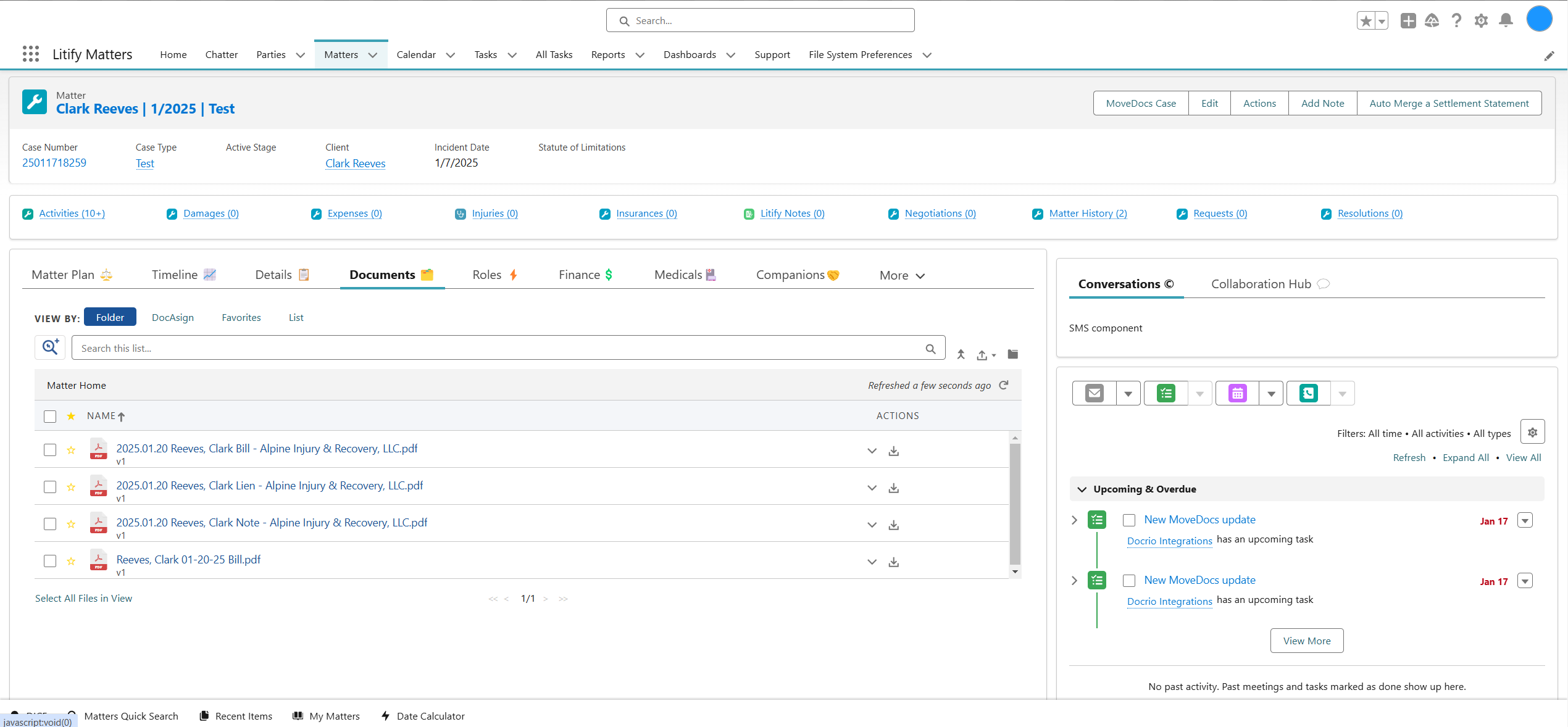The width and height of the screenshot is (1568, 727).
Task: Click the document list vertical scrollbar
Action: (x=1015, y=504)
